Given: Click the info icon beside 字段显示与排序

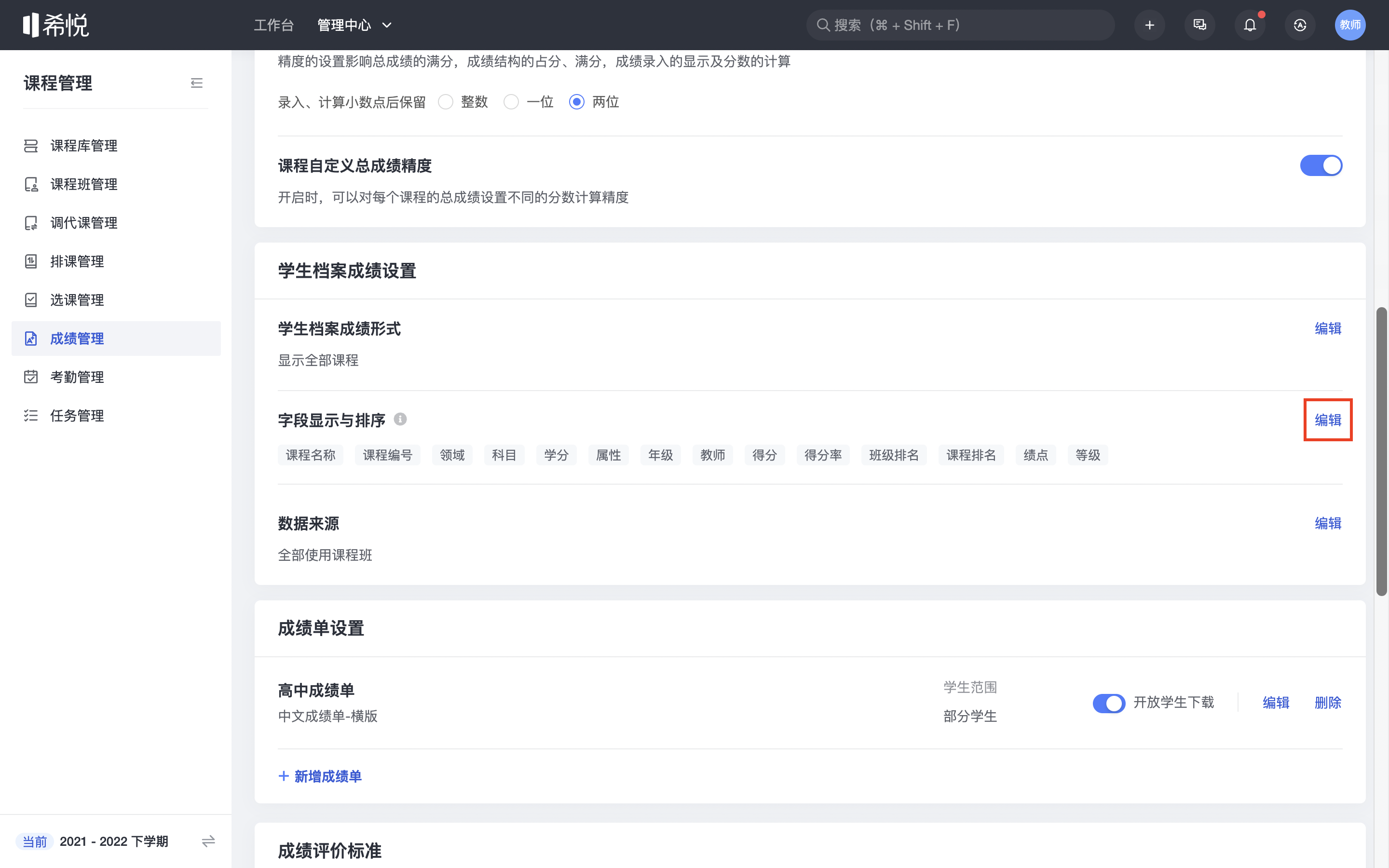Looking at the screenshot, I should [400, 420].
